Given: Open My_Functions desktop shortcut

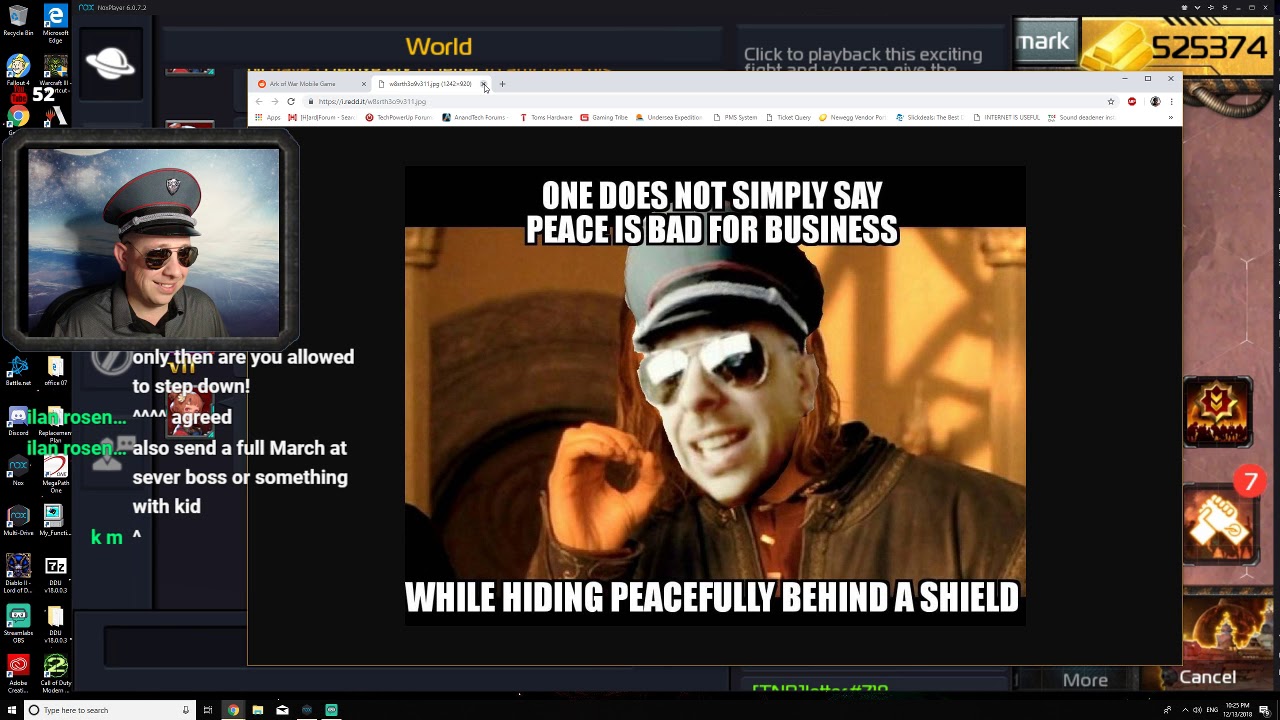Looking at the screenshot, I should (x=55, y=520).
